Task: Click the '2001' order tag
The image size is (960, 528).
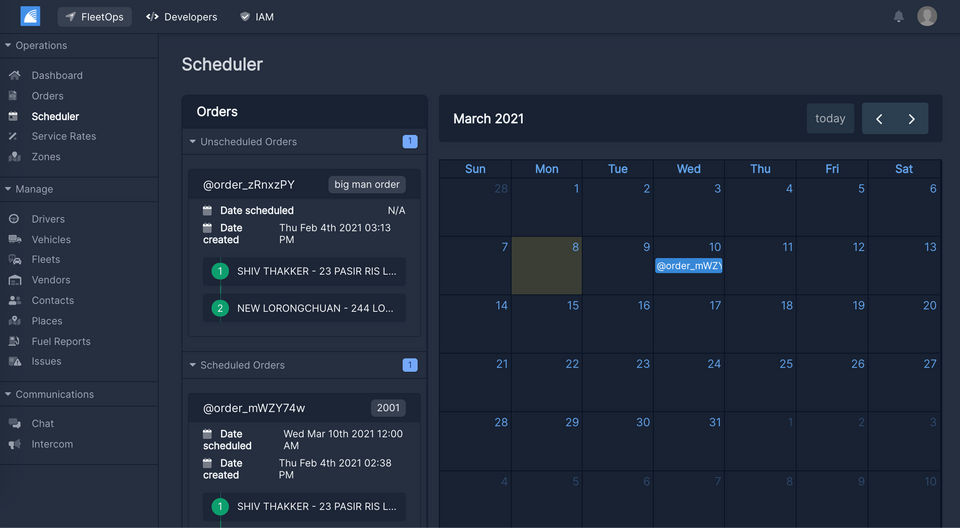Action: (388, 408)
